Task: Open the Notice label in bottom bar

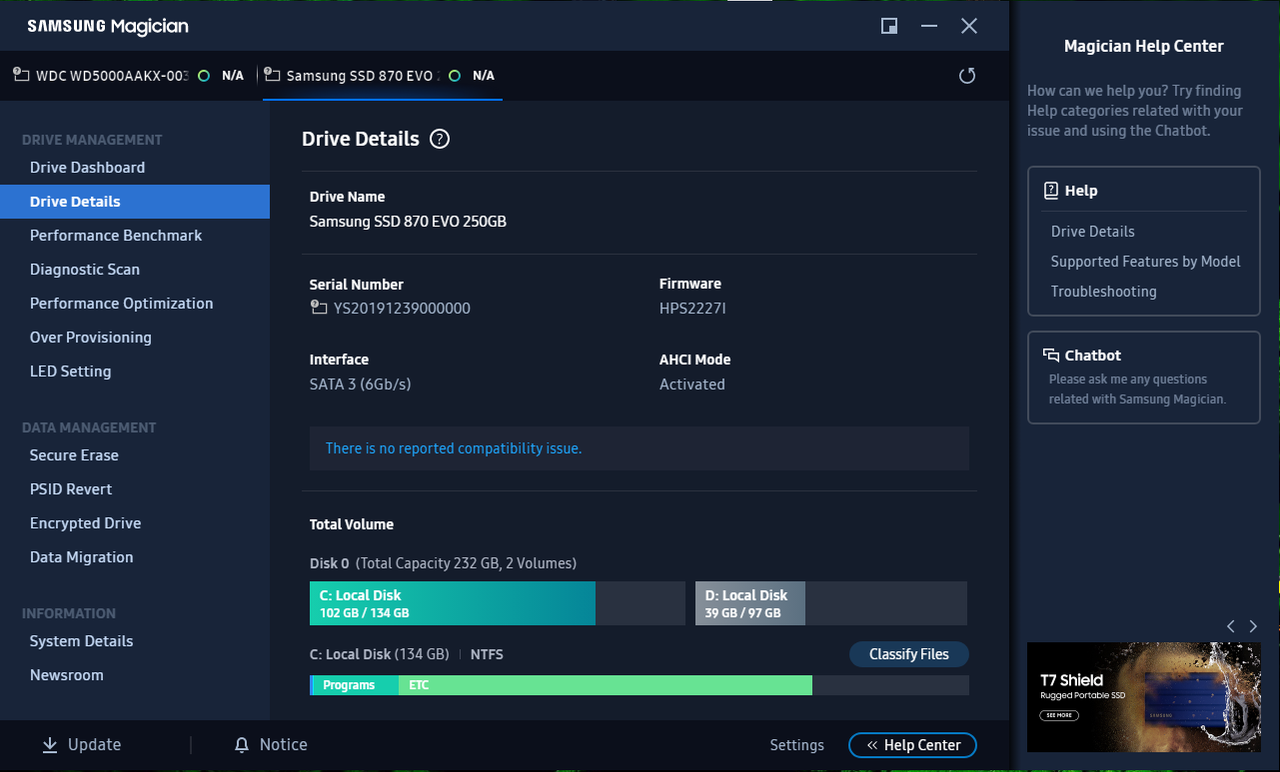Action: coord(283,745)
